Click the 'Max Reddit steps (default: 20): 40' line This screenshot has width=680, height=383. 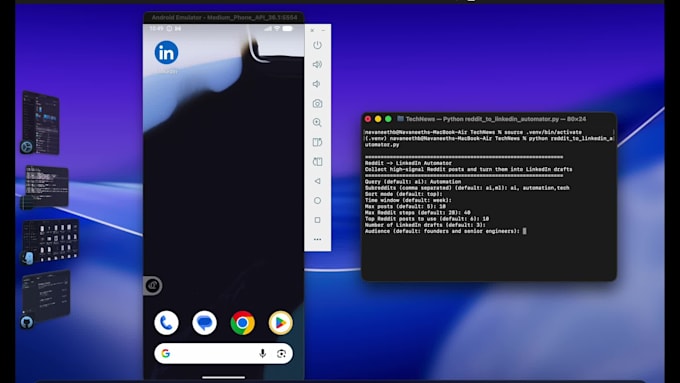point(418,213)
